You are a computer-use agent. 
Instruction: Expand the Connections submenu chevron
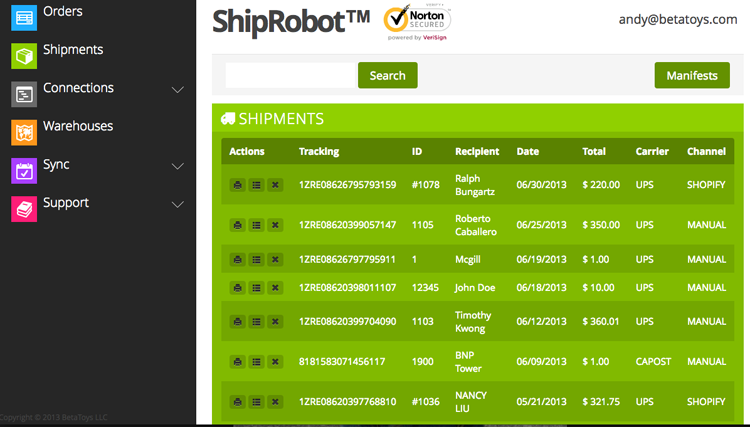point(178,89)
